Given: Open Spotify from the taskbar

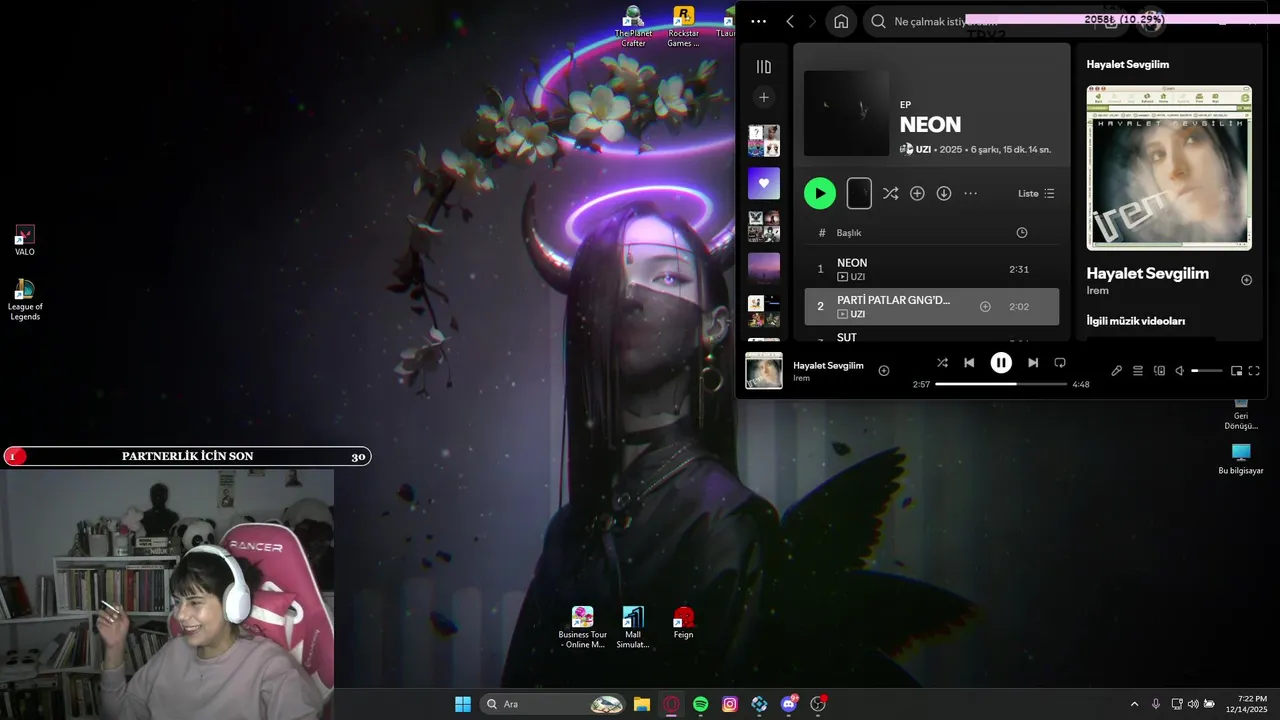Looking at the screenshot, I should (x=701, y=704).
